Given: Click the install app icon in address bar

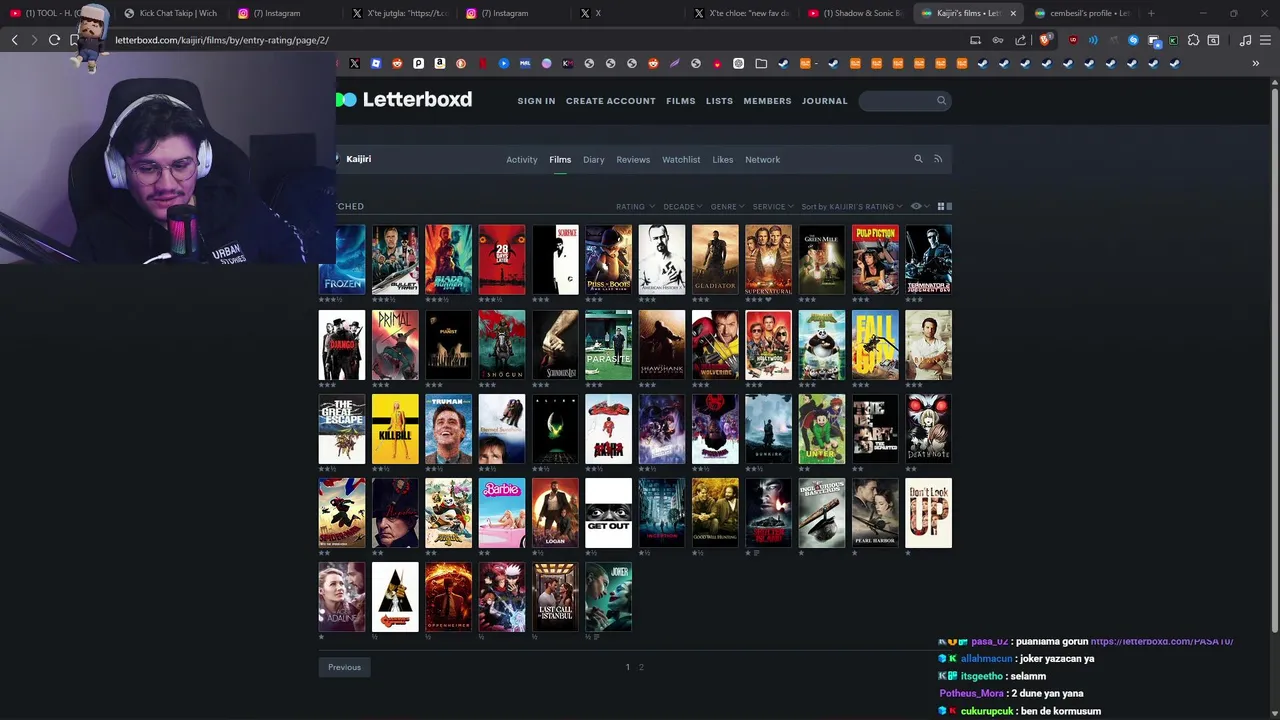Looking at the screenshot, I should 975,40.
